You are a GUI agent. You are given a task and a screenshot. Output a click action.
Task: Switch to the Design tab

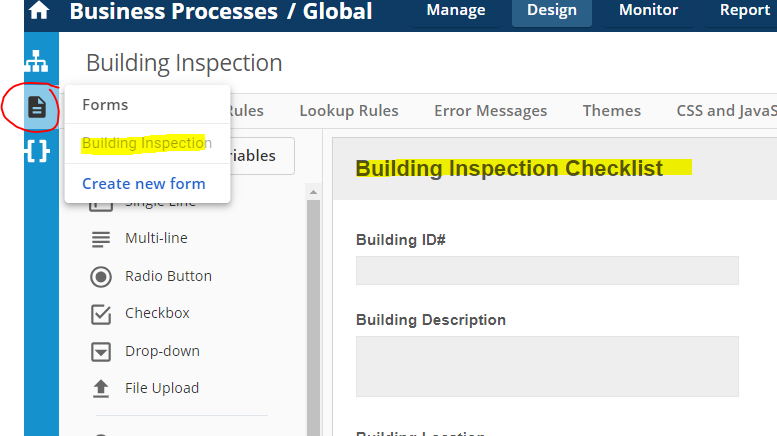pyautogui.click(x=552, y=10)
